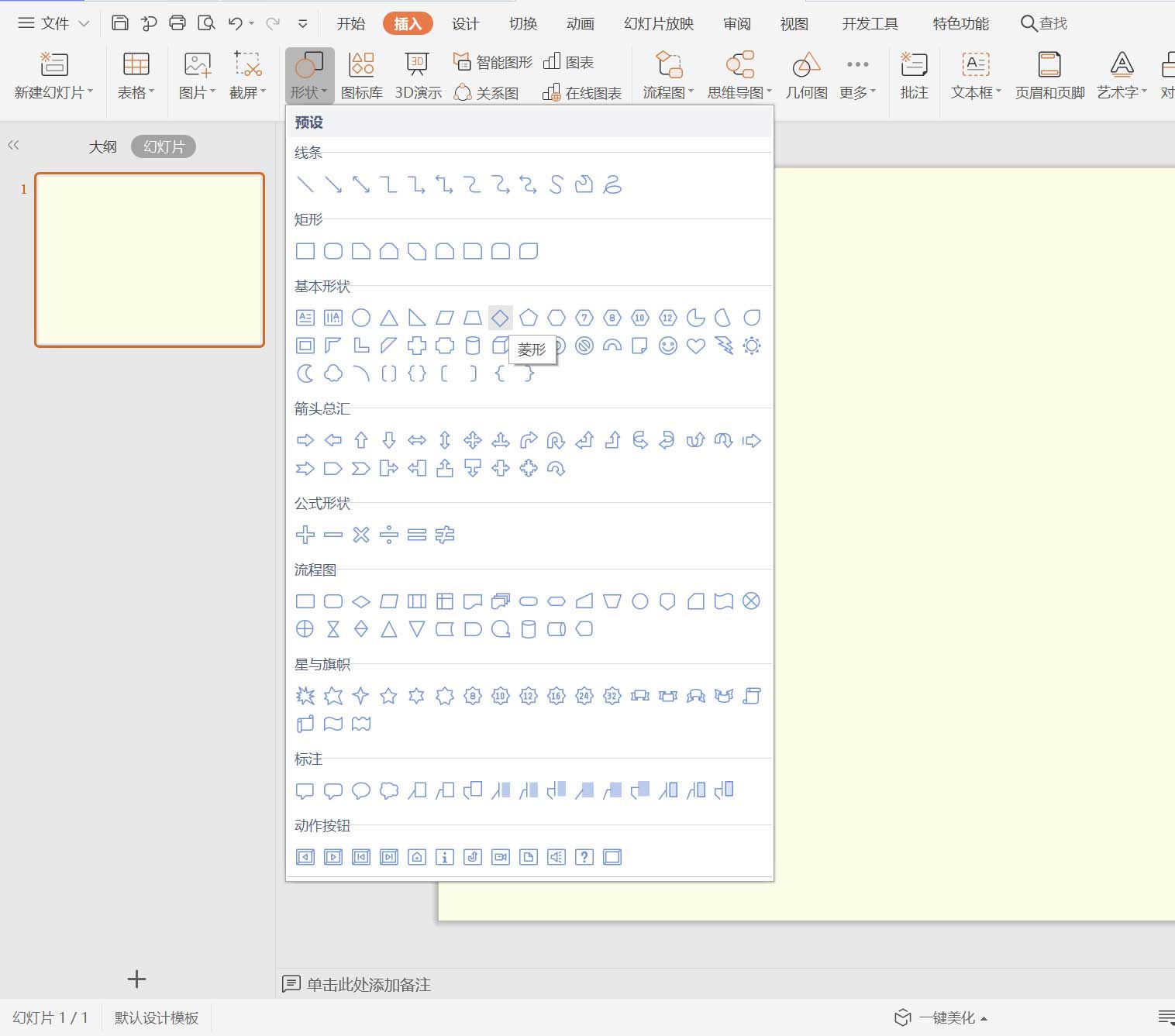Select the oval callout shape
The image size is (1175, 1036).
[361, 790]
